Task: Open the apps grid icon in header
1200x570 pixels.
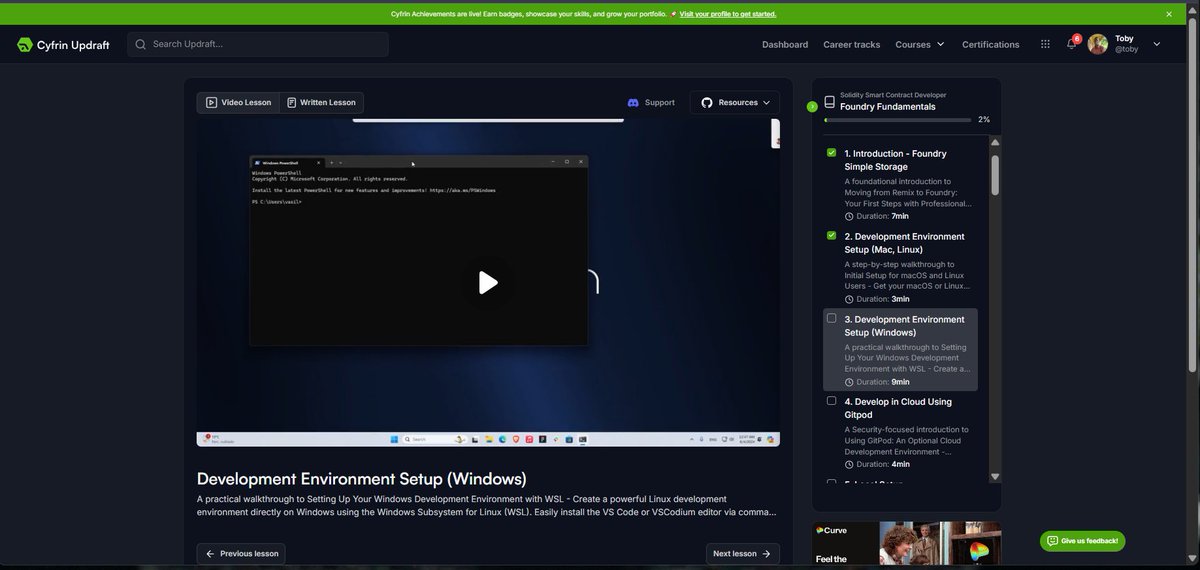Action: coord(1045,44)
